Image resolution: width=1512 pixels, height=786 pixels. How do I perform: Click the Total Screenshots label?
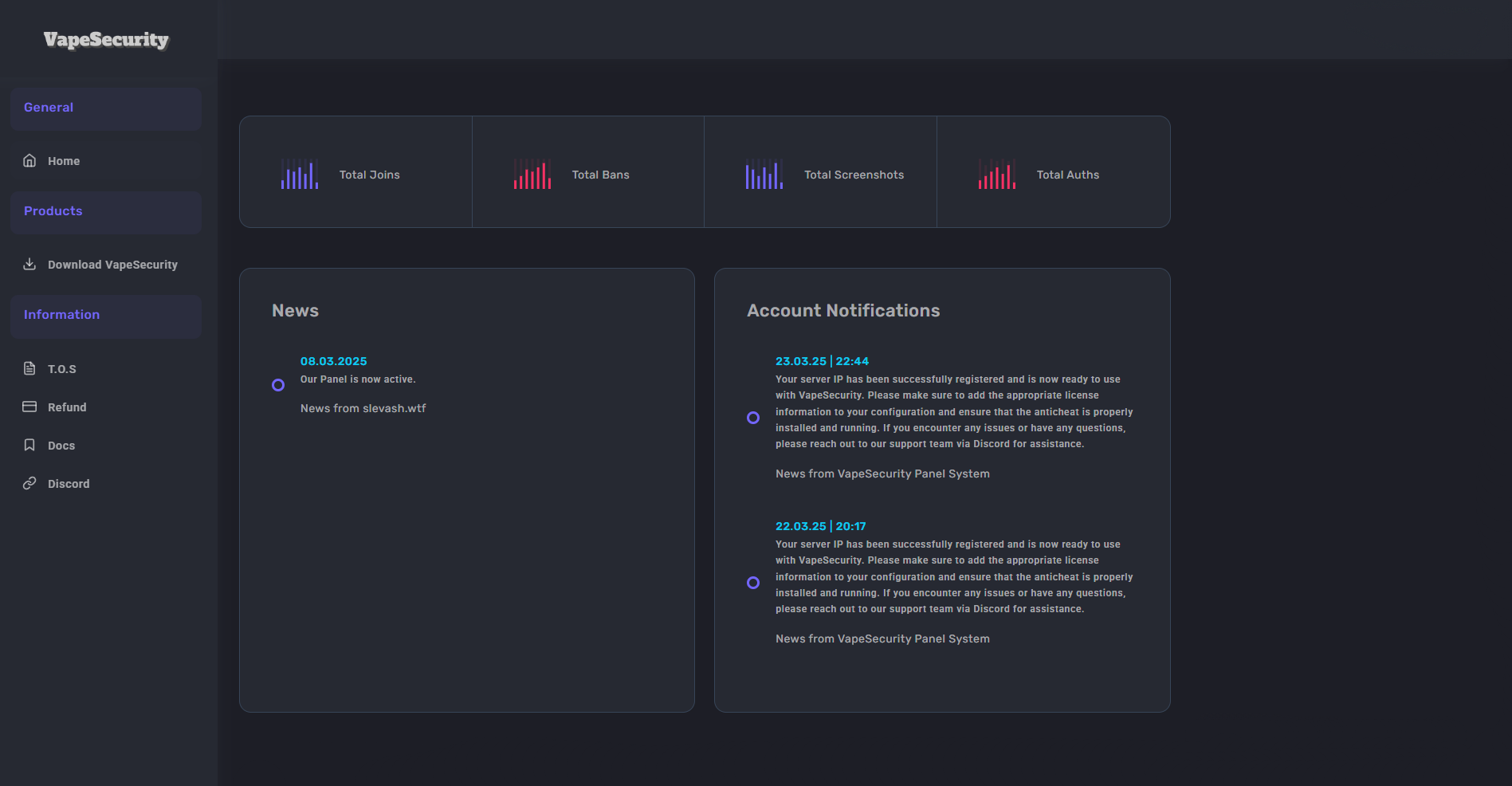coord(854,175)
